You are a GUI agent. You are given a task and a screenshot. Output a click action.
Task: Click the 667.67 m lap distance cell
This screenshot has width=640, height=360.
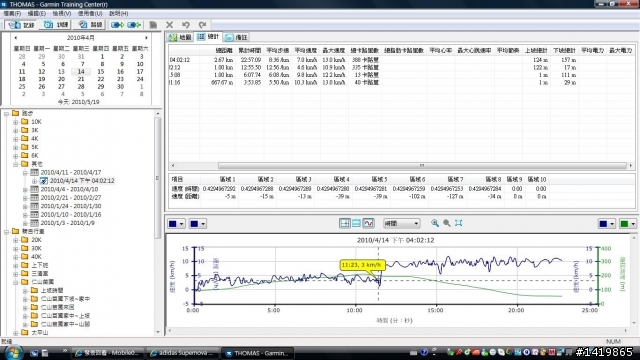point(222,82)
